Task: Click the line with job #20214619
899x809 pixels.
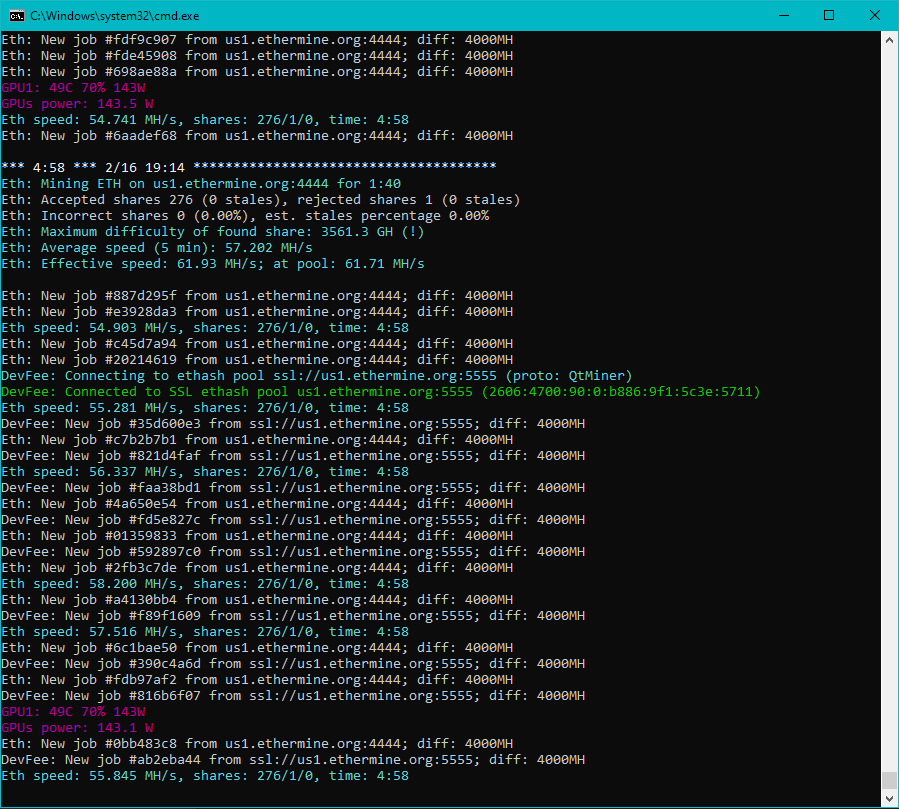Action: (x=257, y=359)
